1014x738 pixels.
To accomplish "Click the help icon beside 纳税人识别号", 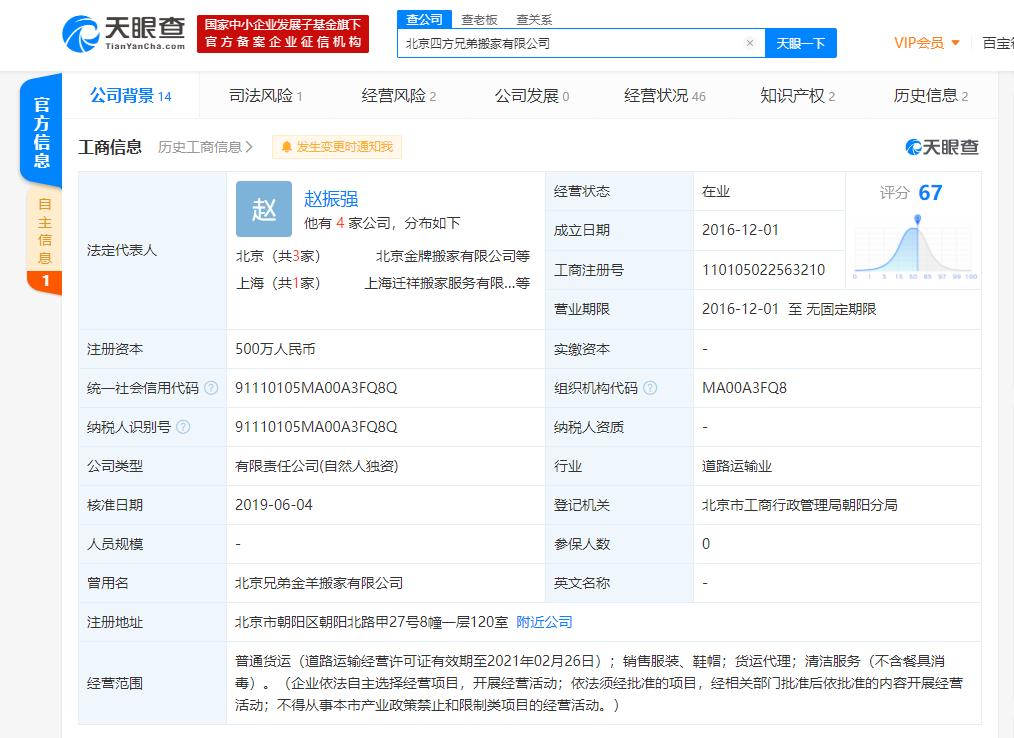I will pyautogui.click(x=183, y=427).
